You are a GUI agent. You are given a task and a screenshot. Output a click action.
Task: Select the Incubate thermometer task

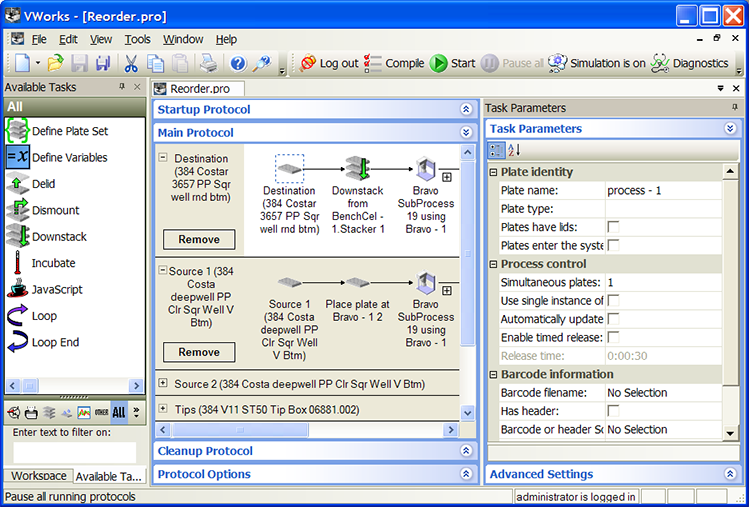17,263
